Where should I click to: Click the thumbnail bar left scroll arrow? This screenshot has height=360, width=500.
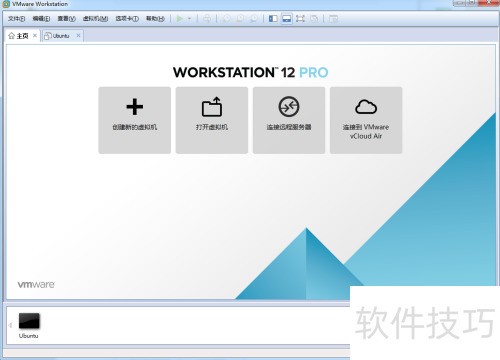click(10, 325)
